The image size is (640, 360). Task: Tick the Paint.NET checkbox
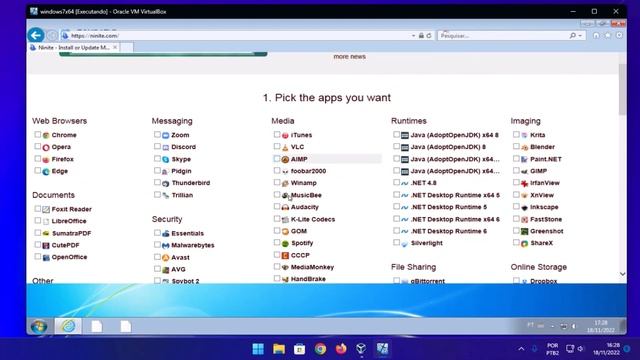(x=516, y=158)
